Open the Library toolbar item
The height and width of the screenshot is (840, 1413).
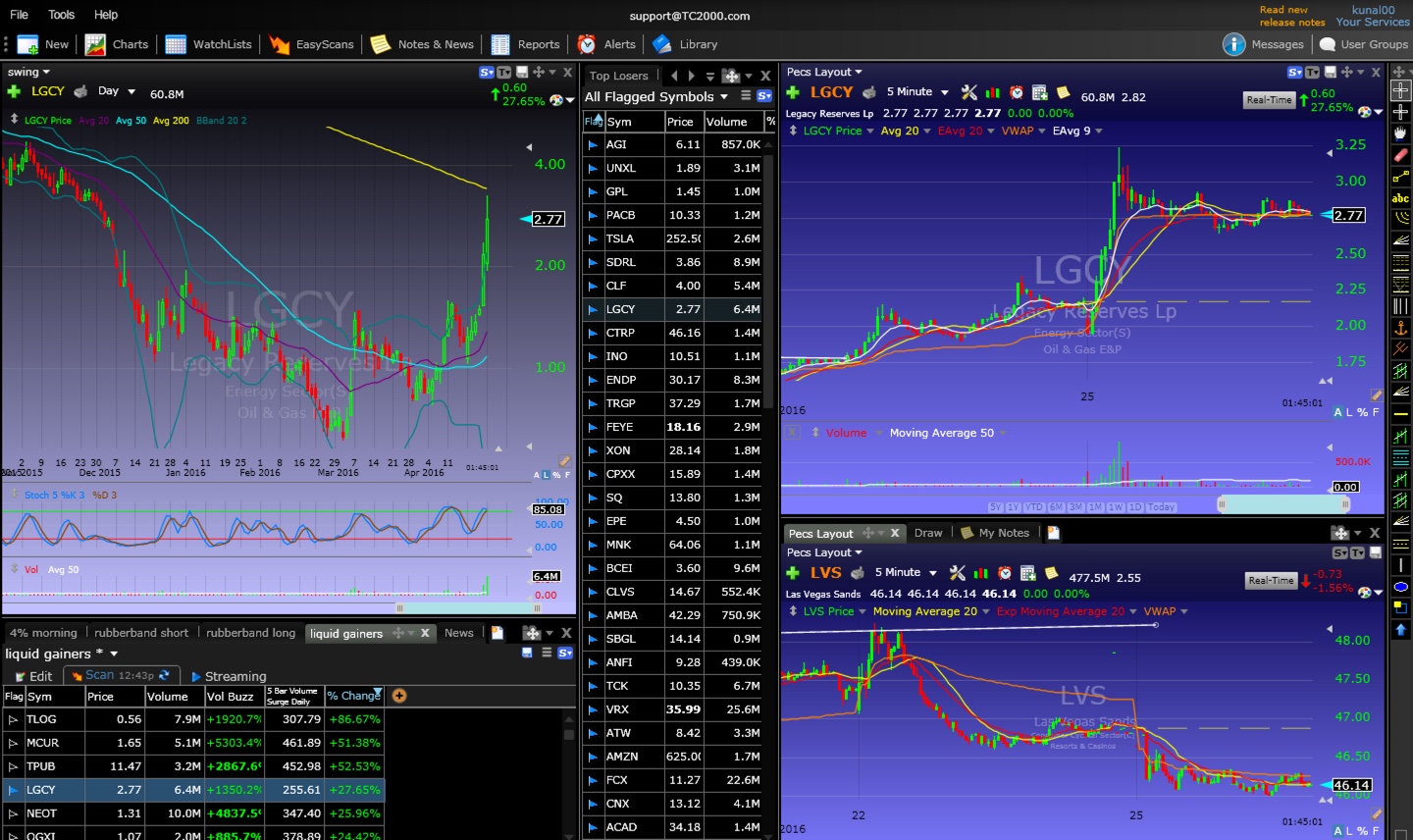pyautogui.click(x=685, y=44)
